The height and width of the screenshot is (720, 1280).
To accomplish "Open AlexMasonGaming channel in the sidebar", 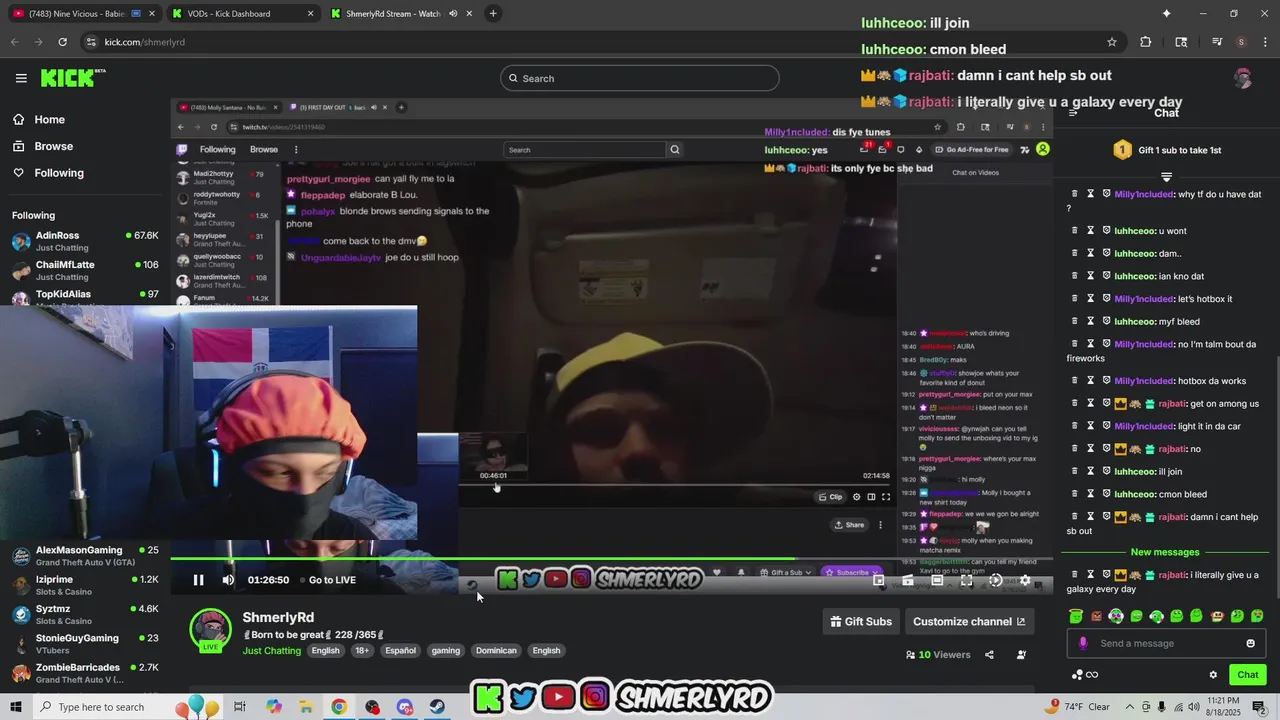I will coord(85,556).
